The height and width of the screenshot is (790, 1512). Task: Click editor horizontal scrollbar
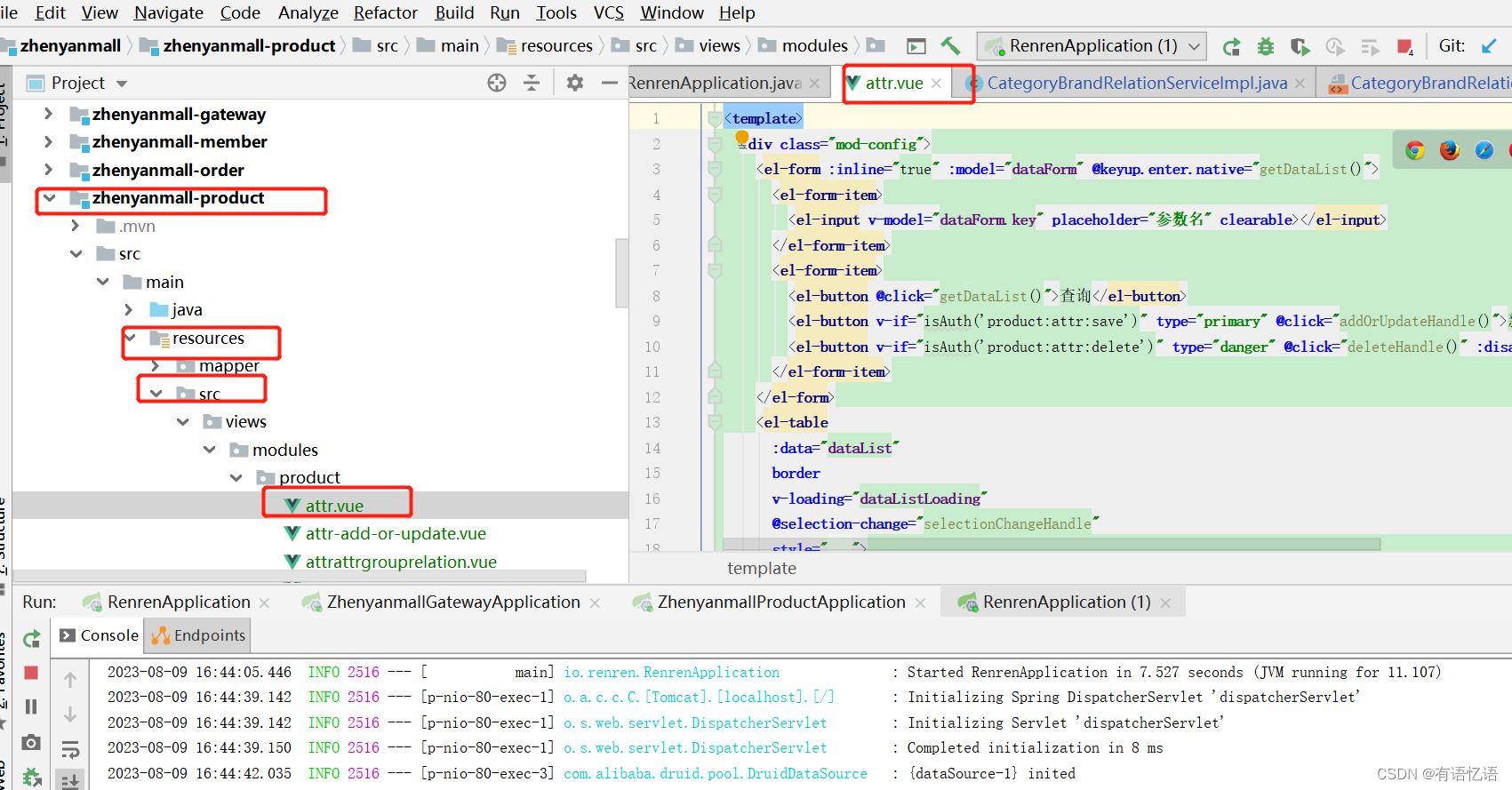[x=1052, y=544]
